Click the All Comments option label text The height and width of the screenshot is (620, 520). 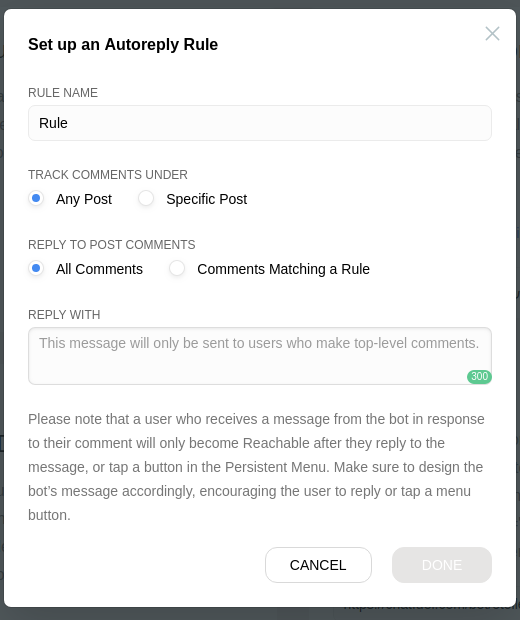[x=99, y=269]
